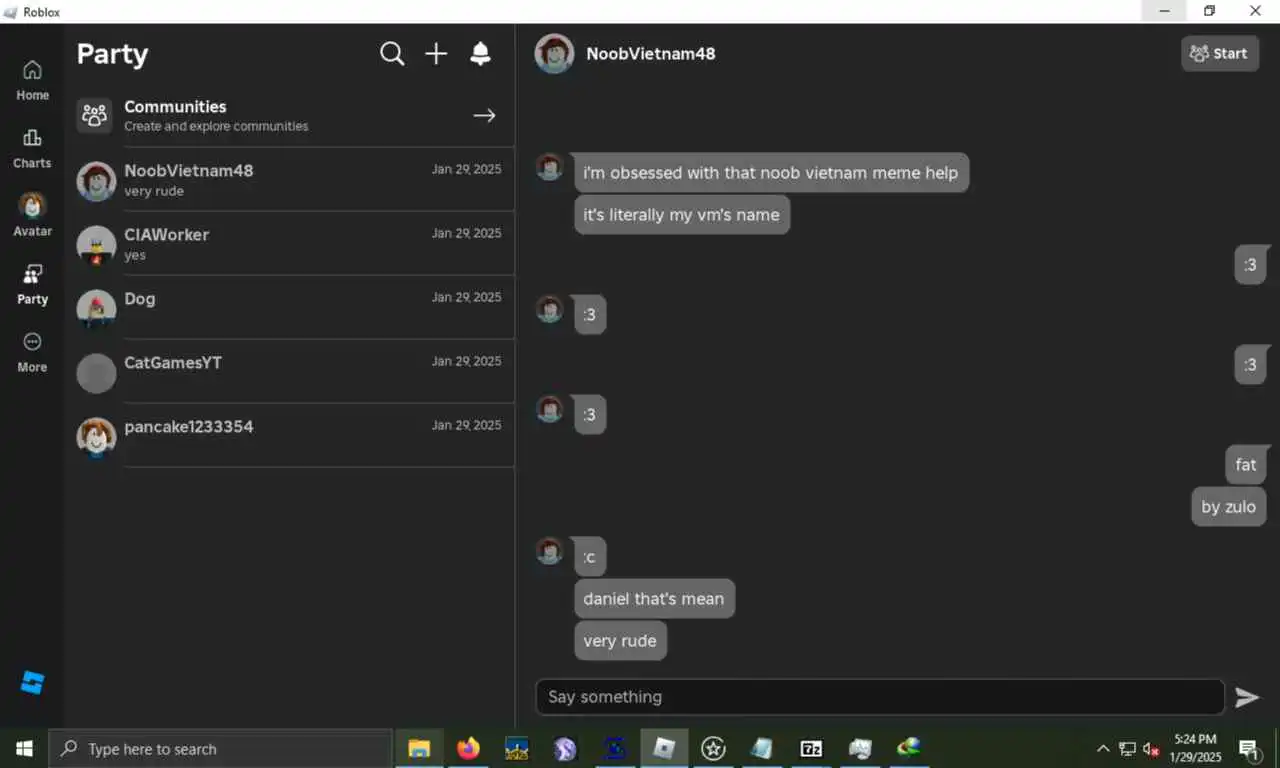This screenshot has height=768, width=1280.
Task: Click the 'by zulo' sent message
Action: tap(1229, 507)
